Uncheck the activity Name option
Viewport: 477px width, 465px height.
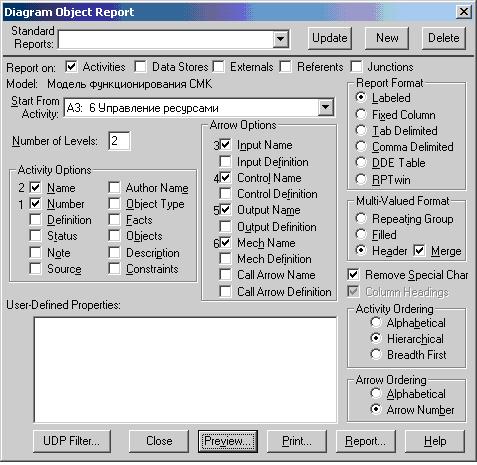[35, 188]
